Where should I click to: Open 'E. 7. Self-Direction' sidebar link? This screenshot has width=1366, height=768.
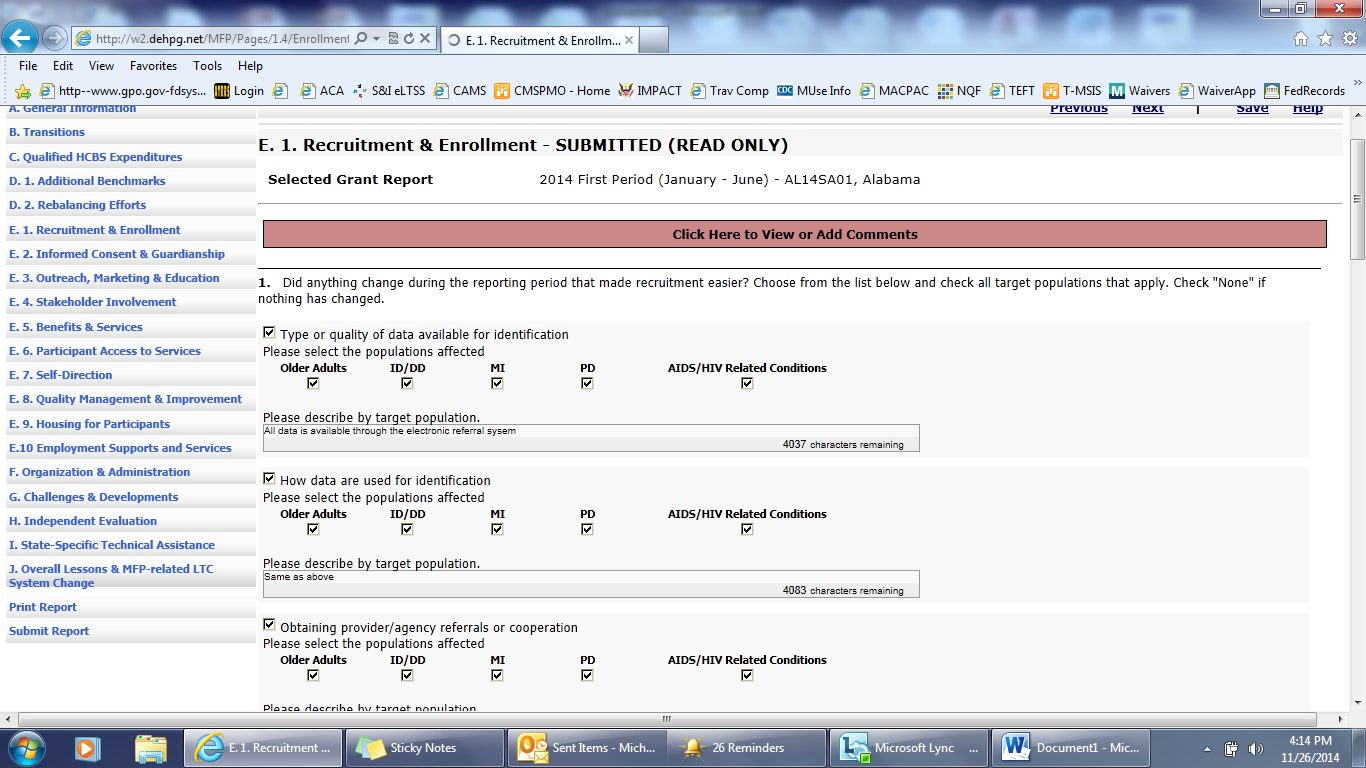coord(60,375)
